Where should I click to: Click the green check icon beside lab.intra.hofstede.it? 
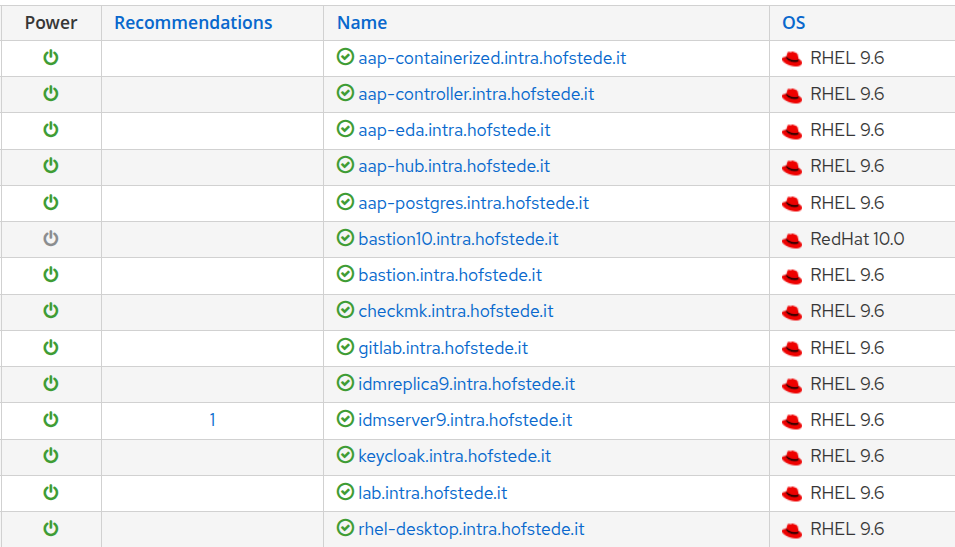coord(345,493)
